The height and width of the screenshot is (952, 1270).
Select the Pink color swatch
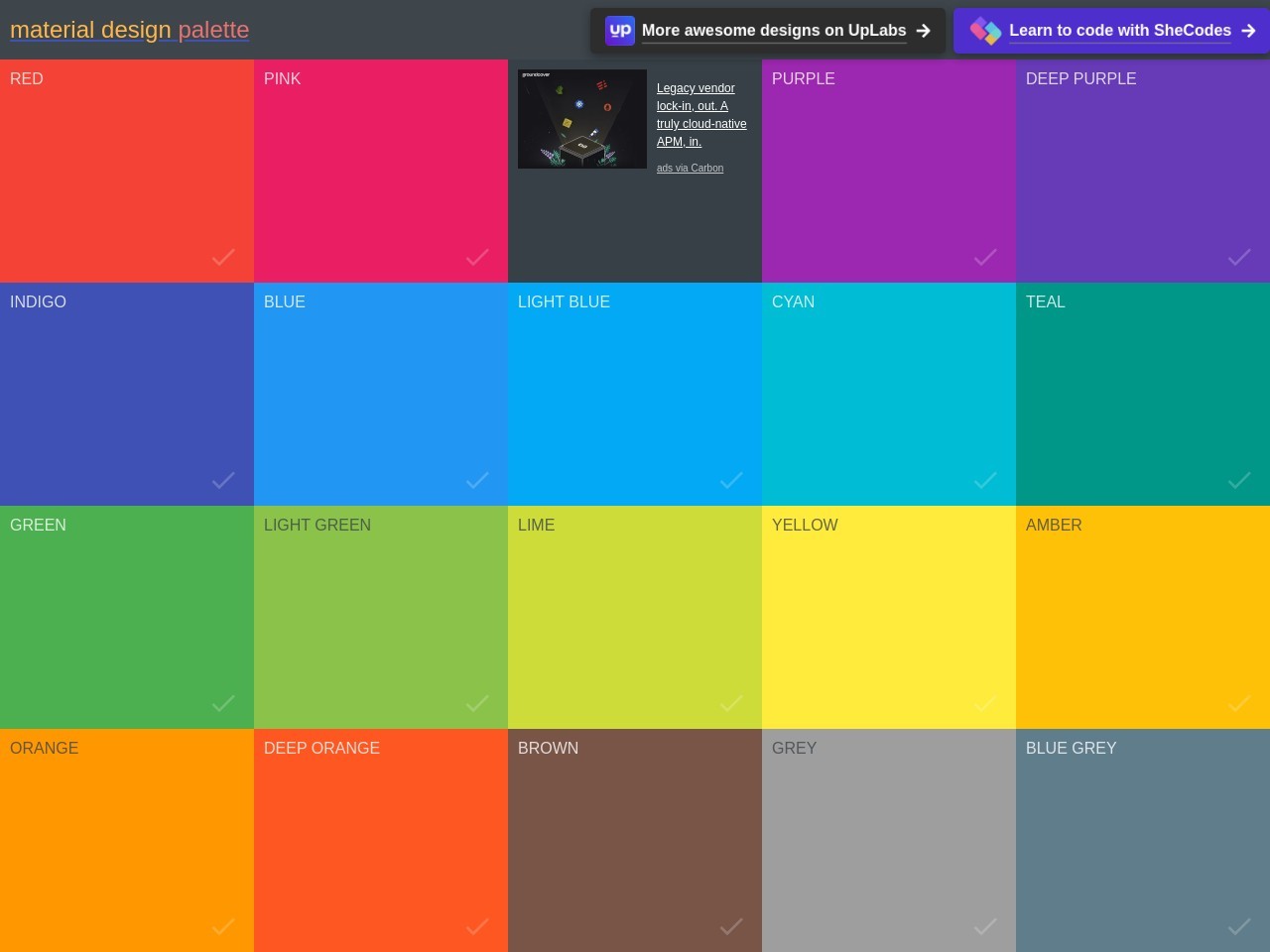[x=380, y=171]
